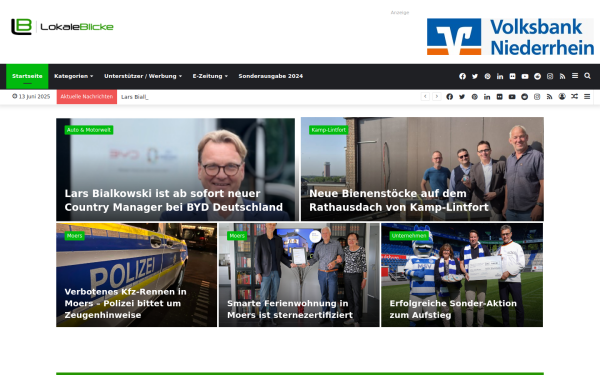Open Facebook icon in white ticker bar
Viewport: 600px width, 375px height.
tap(450, 97)
